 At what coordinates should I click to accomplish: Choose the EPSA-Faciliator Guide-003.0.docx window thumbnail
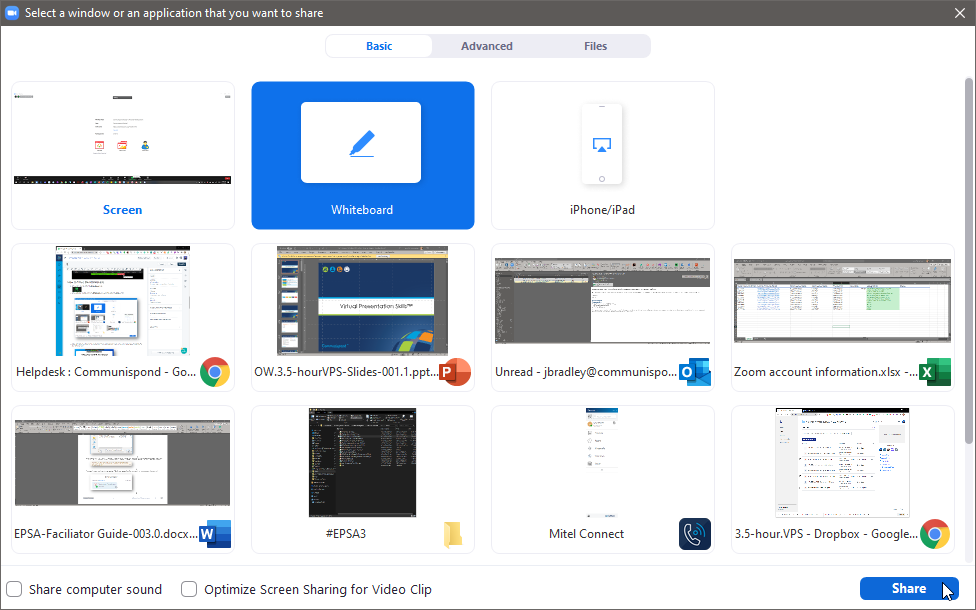click(x=123, y=462)
